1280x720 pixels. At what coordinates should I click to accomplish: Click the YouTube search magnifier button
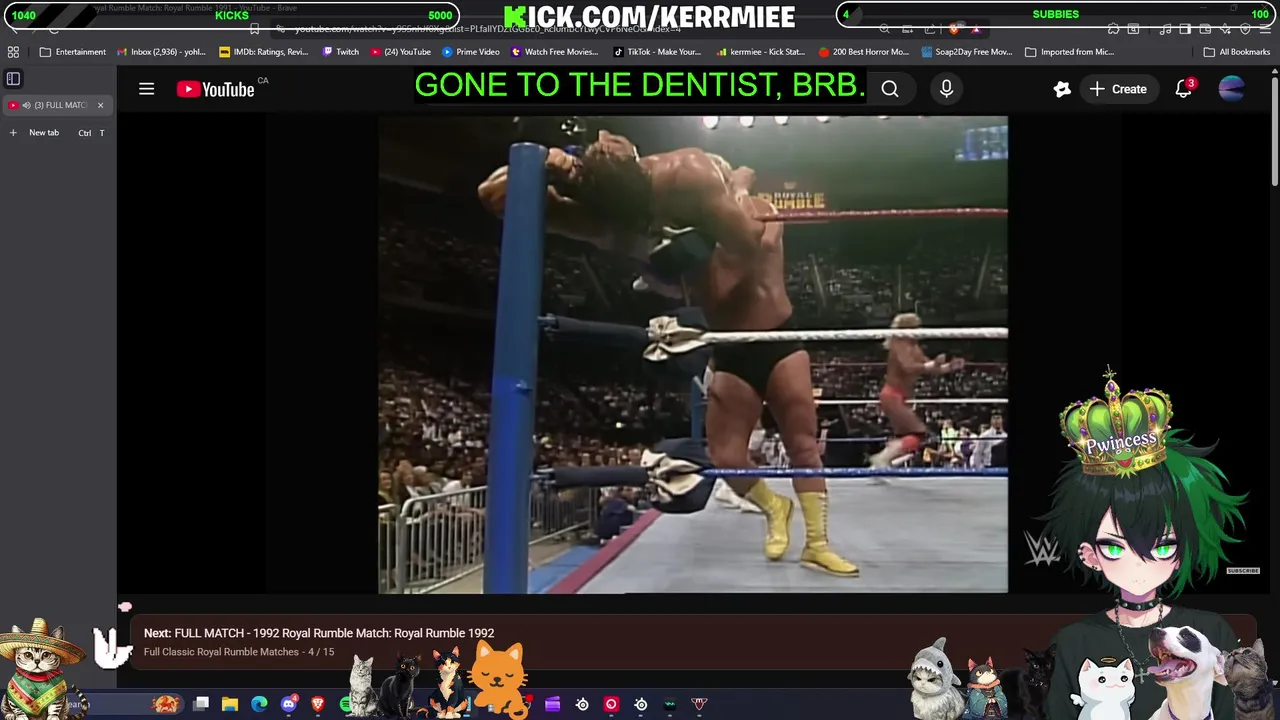(x=890, y=89)
